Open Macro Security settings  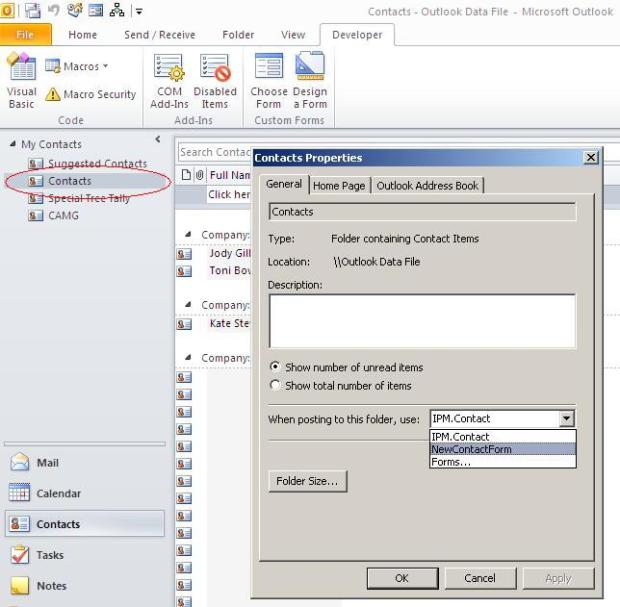click(x=91, y=95)
